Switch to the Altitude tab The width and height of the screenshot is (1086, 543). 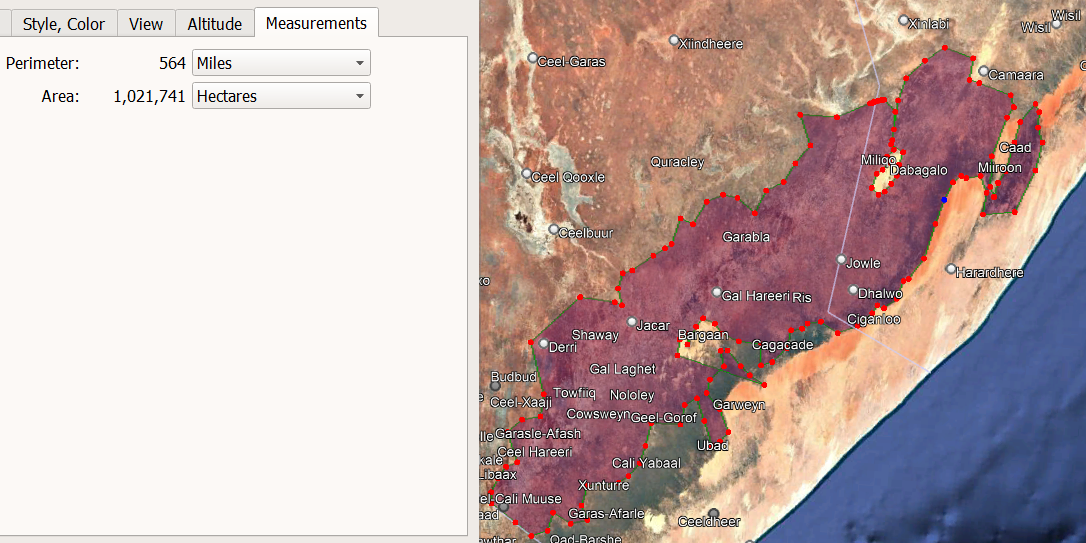(215, 24)
